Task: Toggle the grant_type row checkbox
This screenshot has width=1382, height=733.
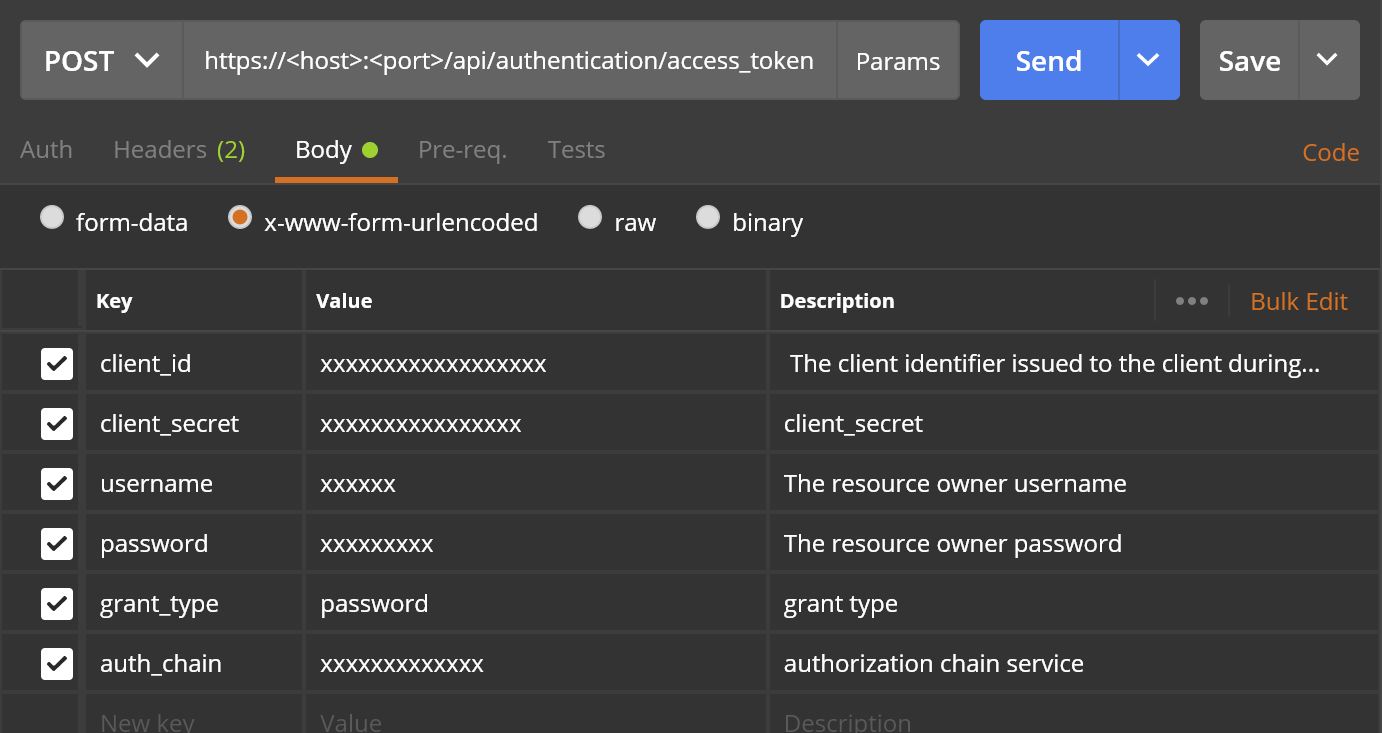Action: point(57,603)
